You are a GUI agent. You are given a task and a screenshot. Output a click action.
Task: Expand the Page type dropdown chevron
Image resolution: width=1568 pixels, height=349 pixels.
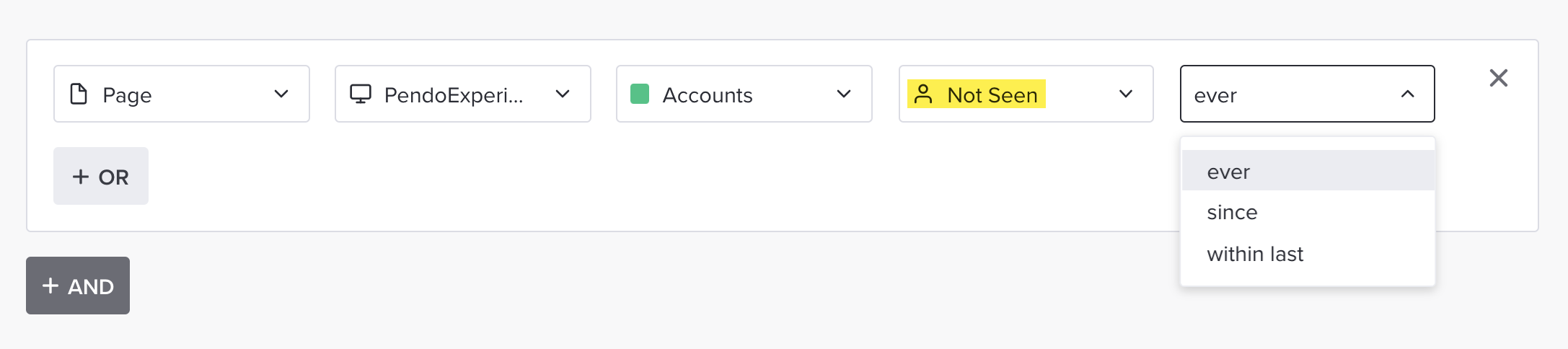(x=281, y=94)
